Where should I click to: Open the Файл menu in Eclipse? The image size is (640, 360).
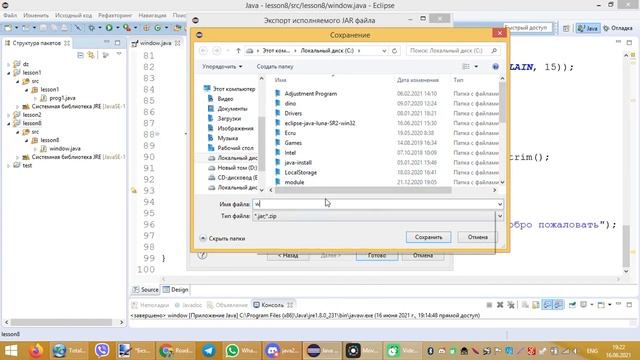10,16
